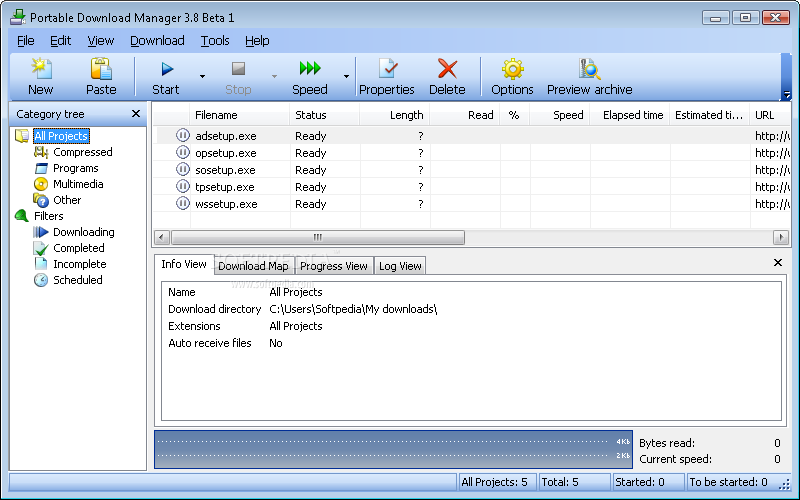Click the horizontal scrollbar right arrow
The height and width of the screenshot is (500, 800).
point(781,237)
